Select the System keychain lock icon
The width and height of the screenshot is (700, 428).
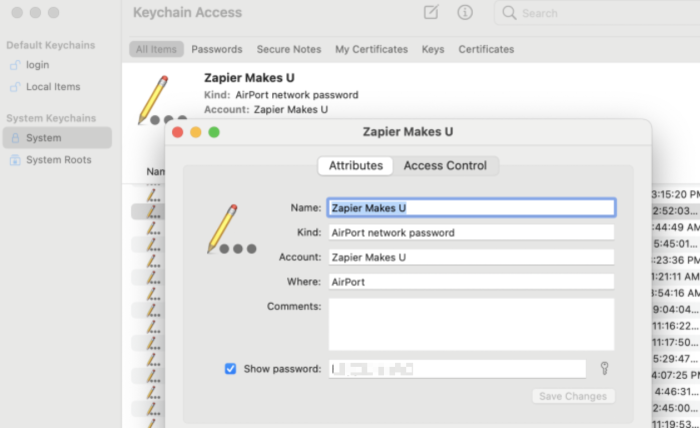click(15, 138)
